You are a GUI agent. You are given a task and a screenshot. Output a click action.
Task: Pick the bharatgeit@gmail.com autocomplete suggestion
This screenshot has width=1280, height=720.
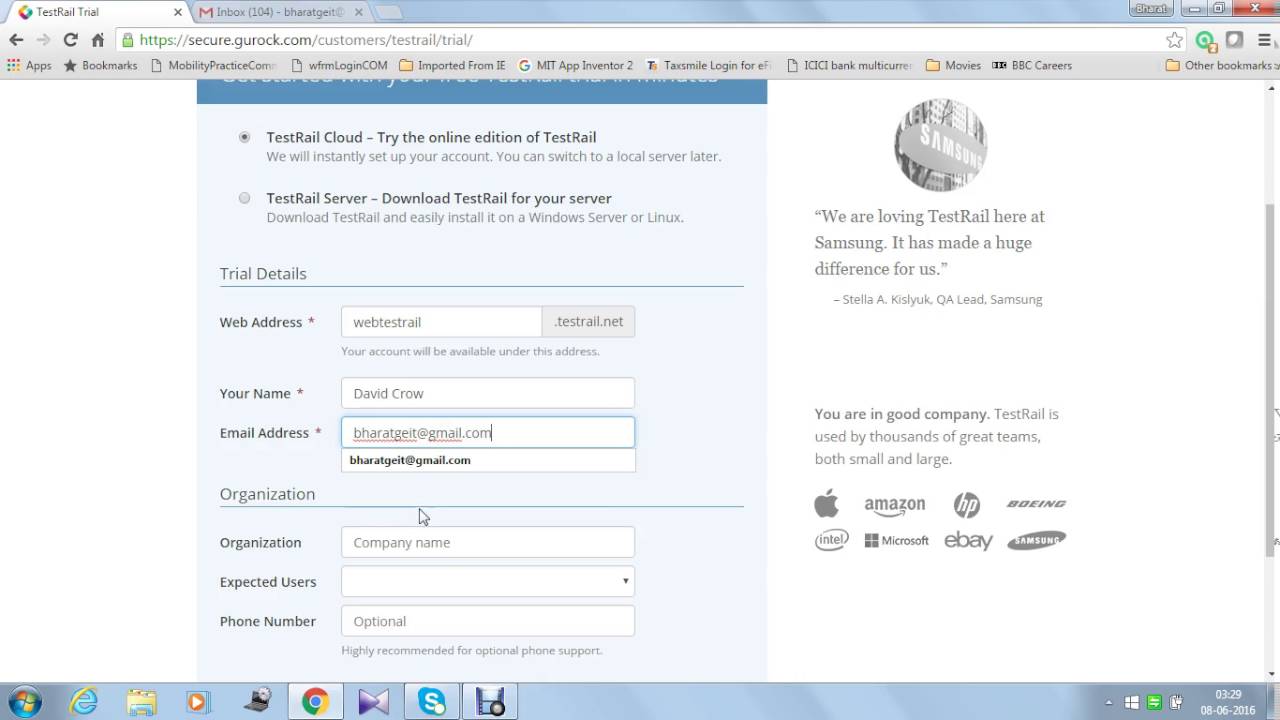coord(488,460)
